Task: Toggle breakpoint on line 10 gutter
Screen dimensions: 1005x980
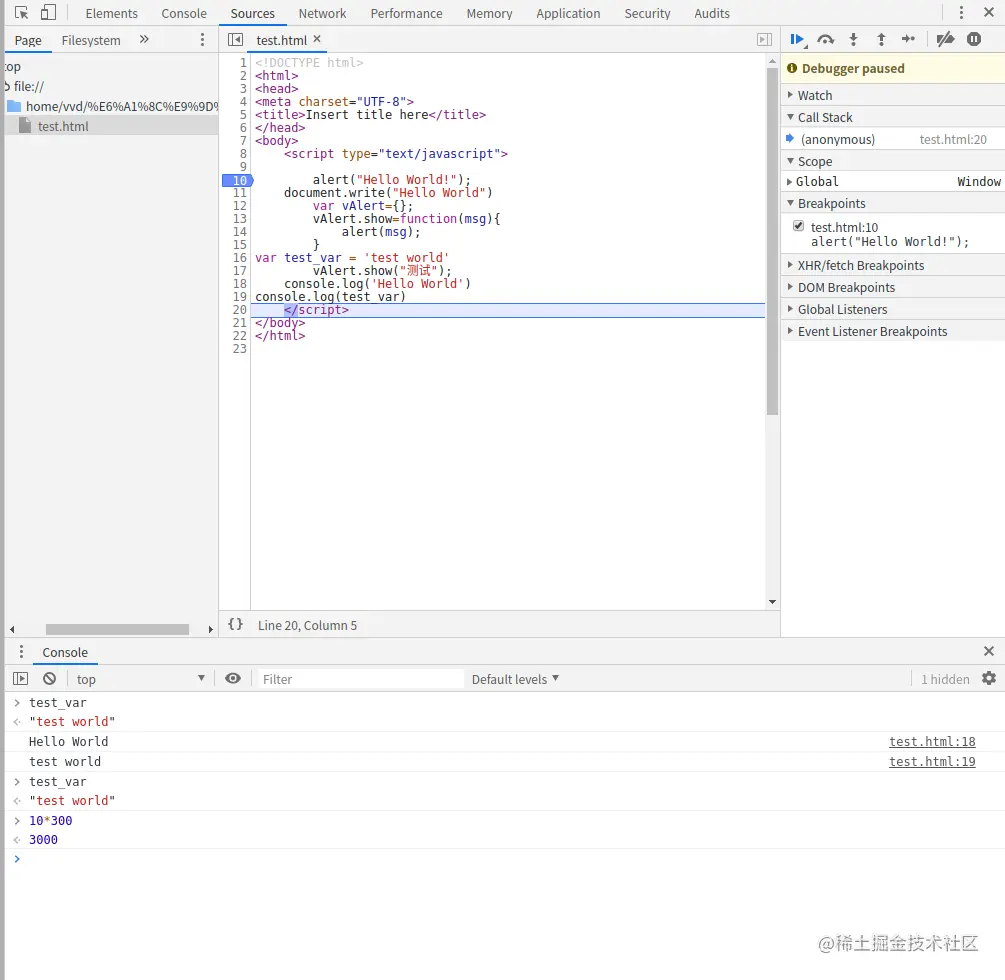Action: (238, 180)
